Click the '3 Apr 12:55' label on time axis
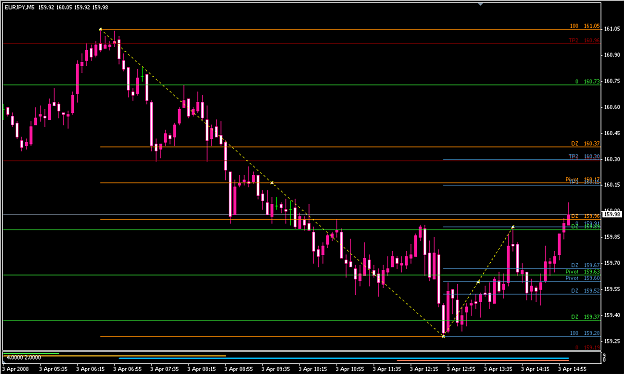This screenshot has height=375, width=625. pos(461,369)
